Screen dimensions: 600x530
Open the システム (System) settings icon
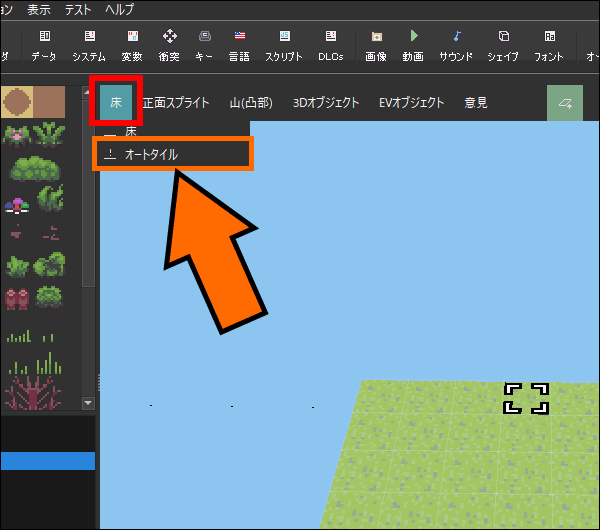88,44
